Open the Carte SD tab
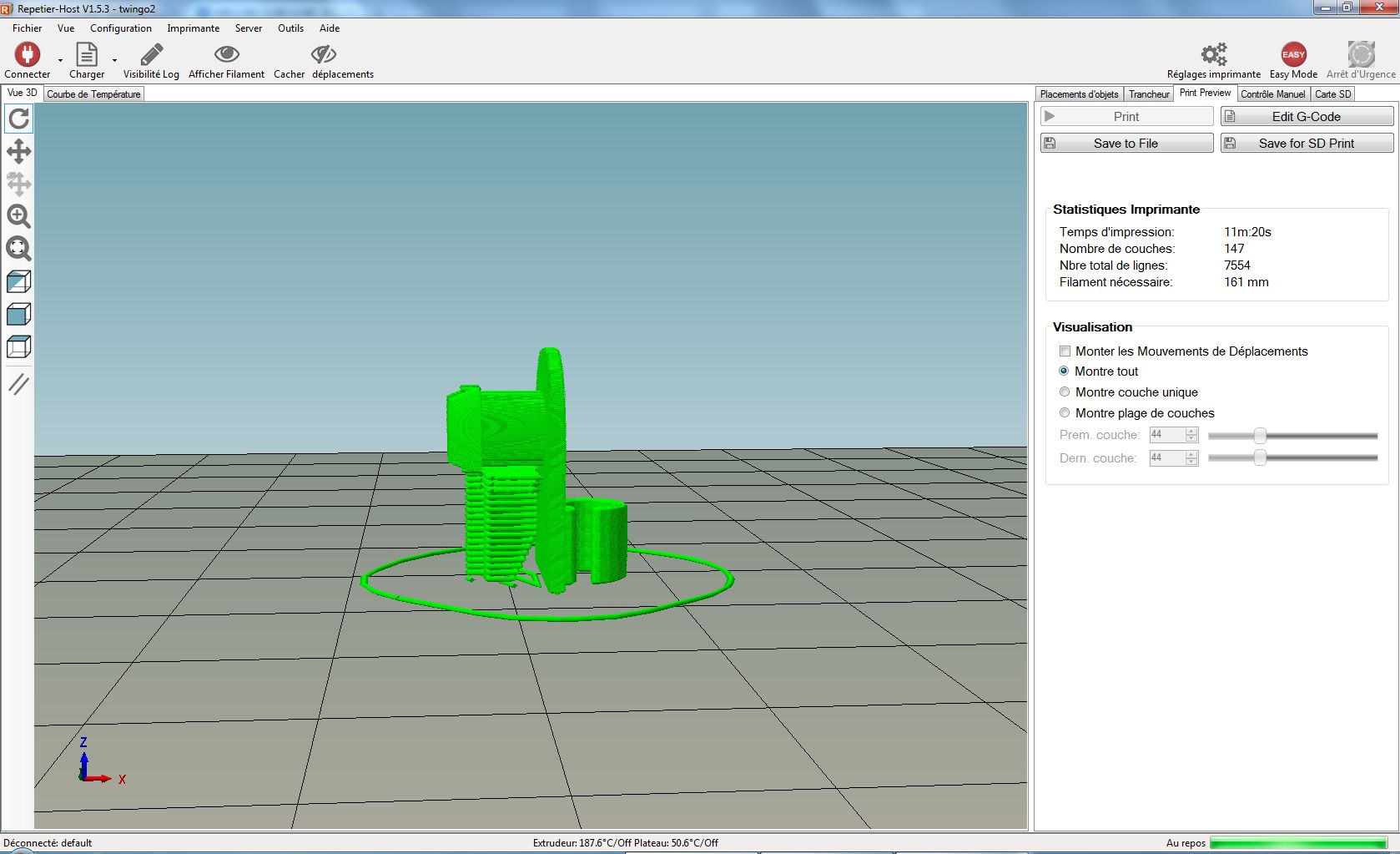The width and height of the screenshot is (1400, 854). click(x=1332, y=94)
